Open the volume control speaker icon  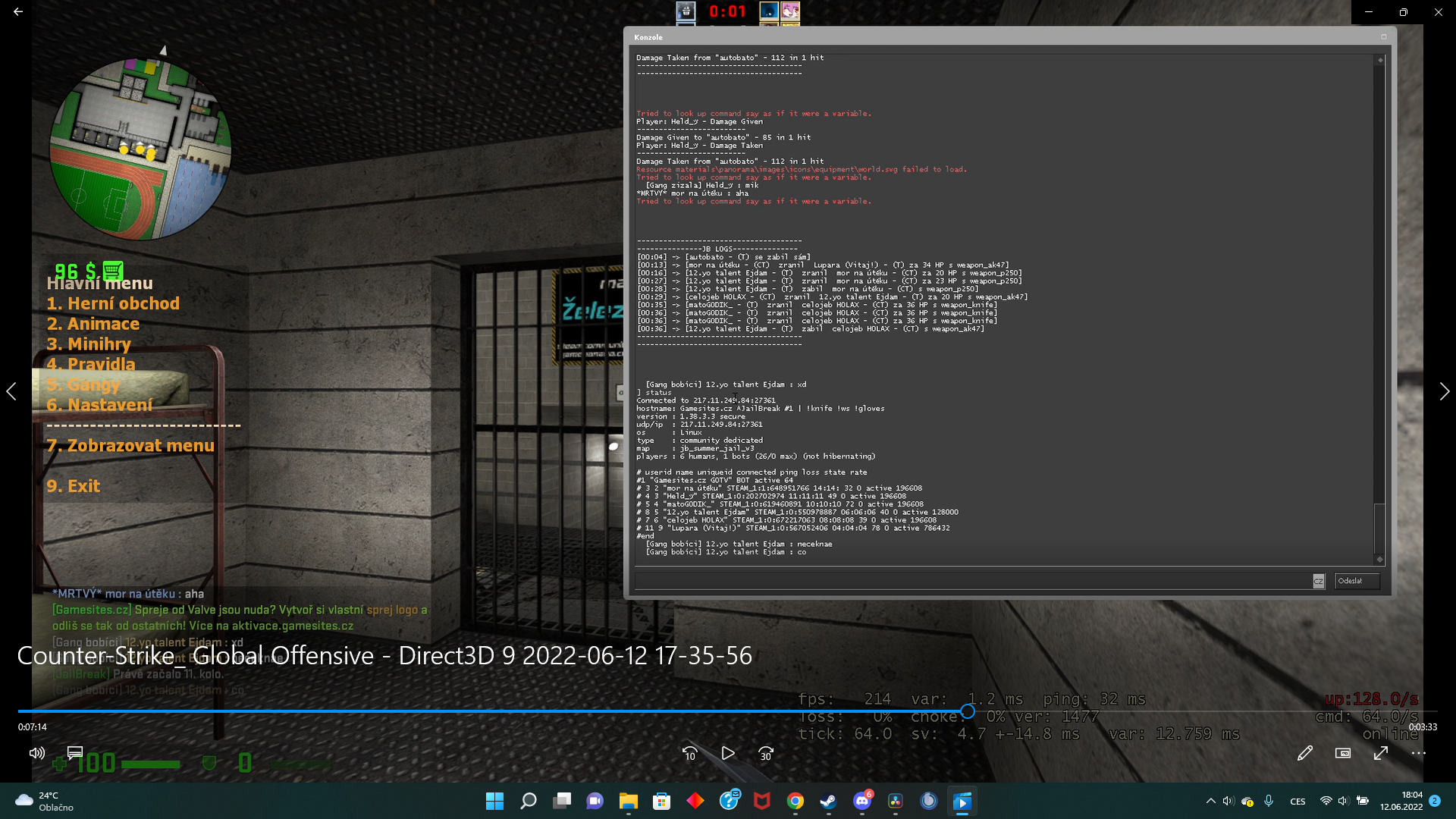coord(36,753)
